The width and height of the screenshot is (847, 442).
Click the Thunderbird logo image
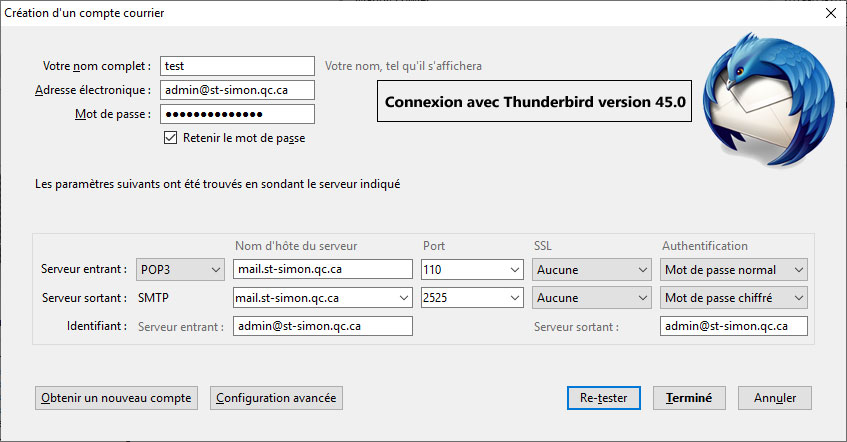[x=768, y=99]
